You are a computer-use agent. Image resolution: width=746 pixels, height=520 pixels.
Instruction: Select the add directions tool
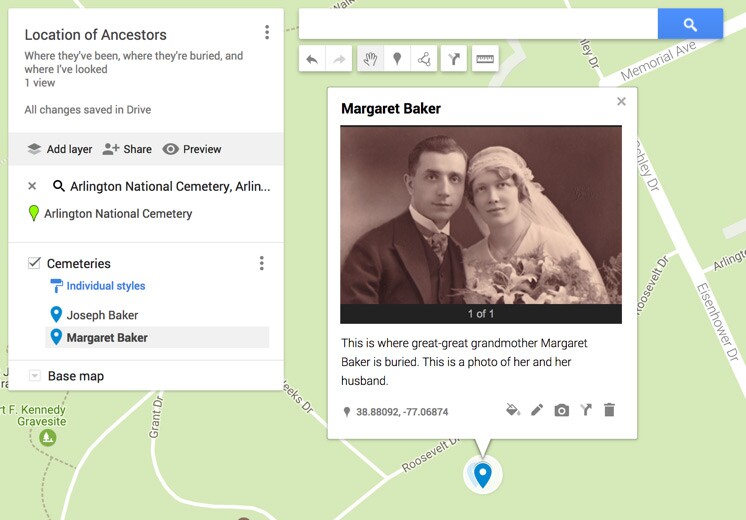coord(454,59)
